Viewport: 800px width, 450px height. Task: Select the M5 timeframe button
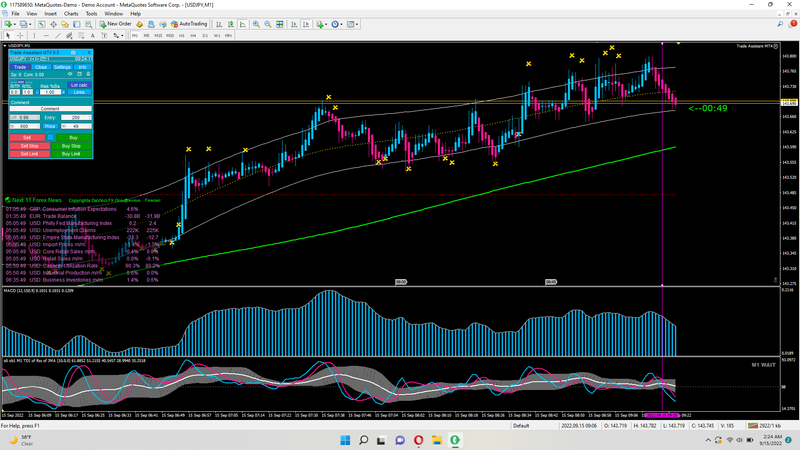click(x=146, y=36)
